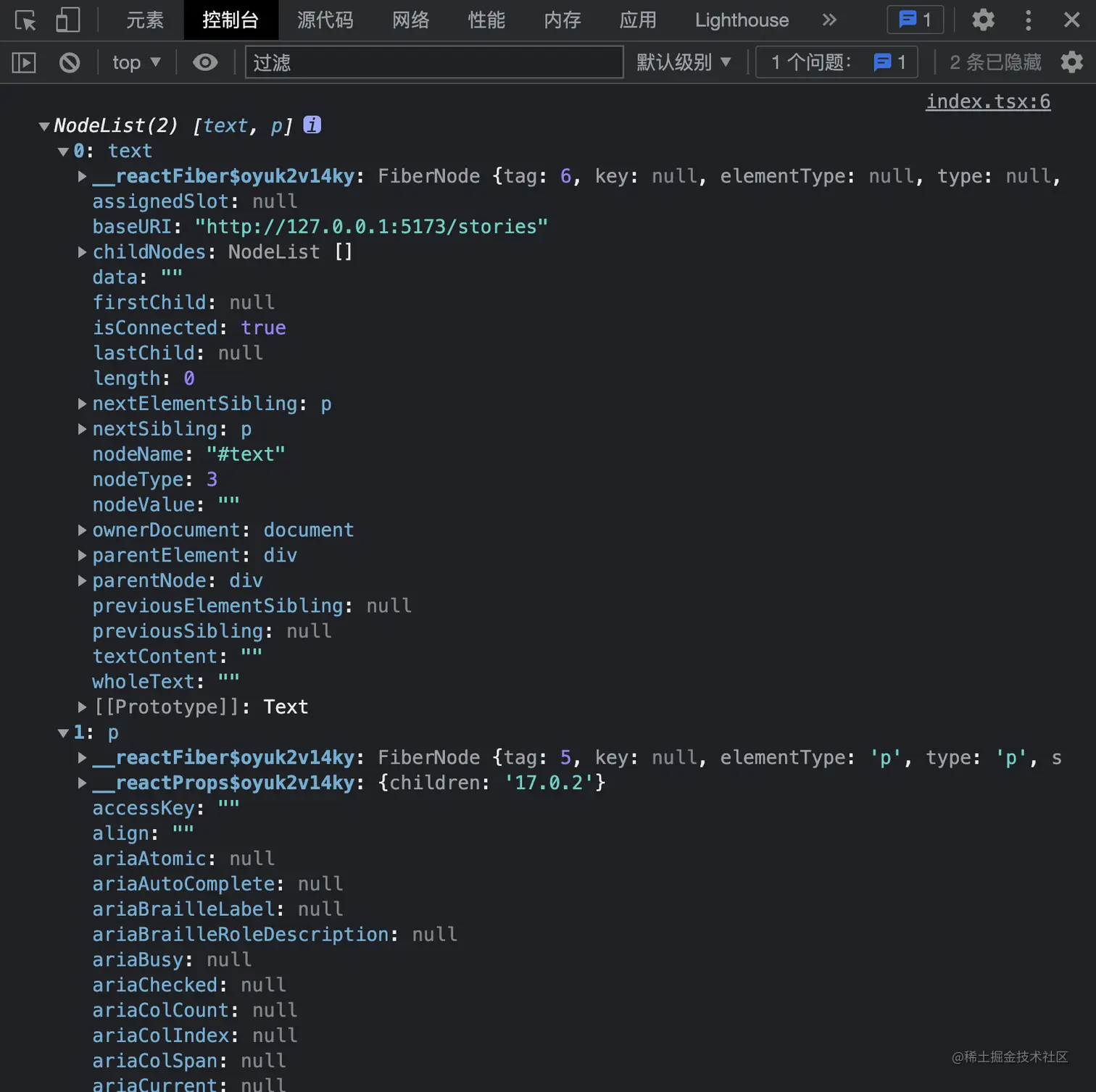
Task: Click the 'nodeType: 3' property
Action: tap(154, 480)
